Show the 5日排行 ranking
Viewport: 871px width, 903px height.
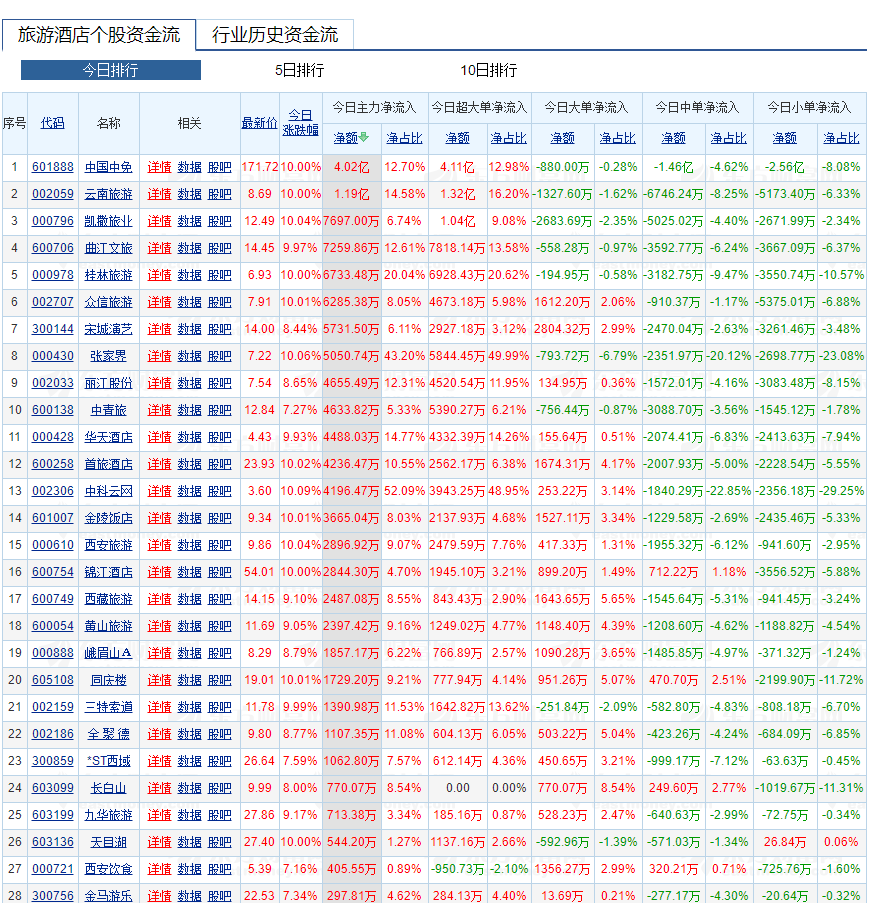(299, 70)
